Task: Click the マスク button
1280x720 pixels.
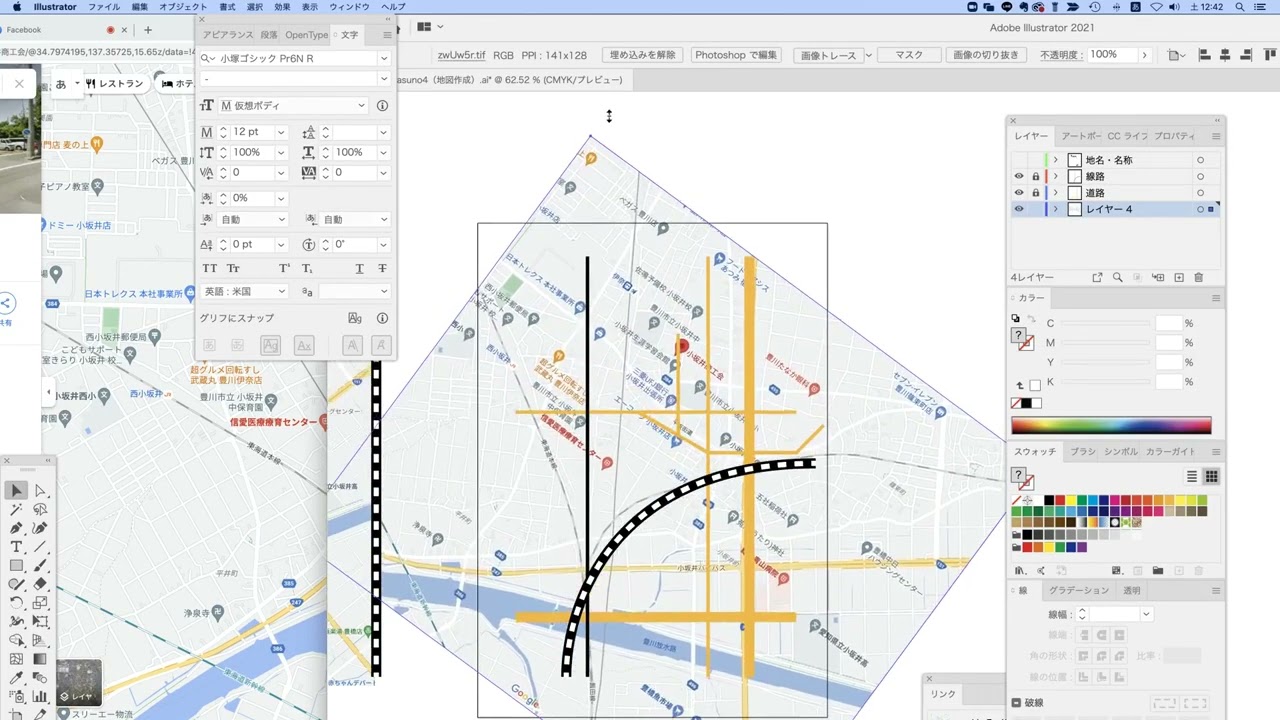Action: coord(909,55)
